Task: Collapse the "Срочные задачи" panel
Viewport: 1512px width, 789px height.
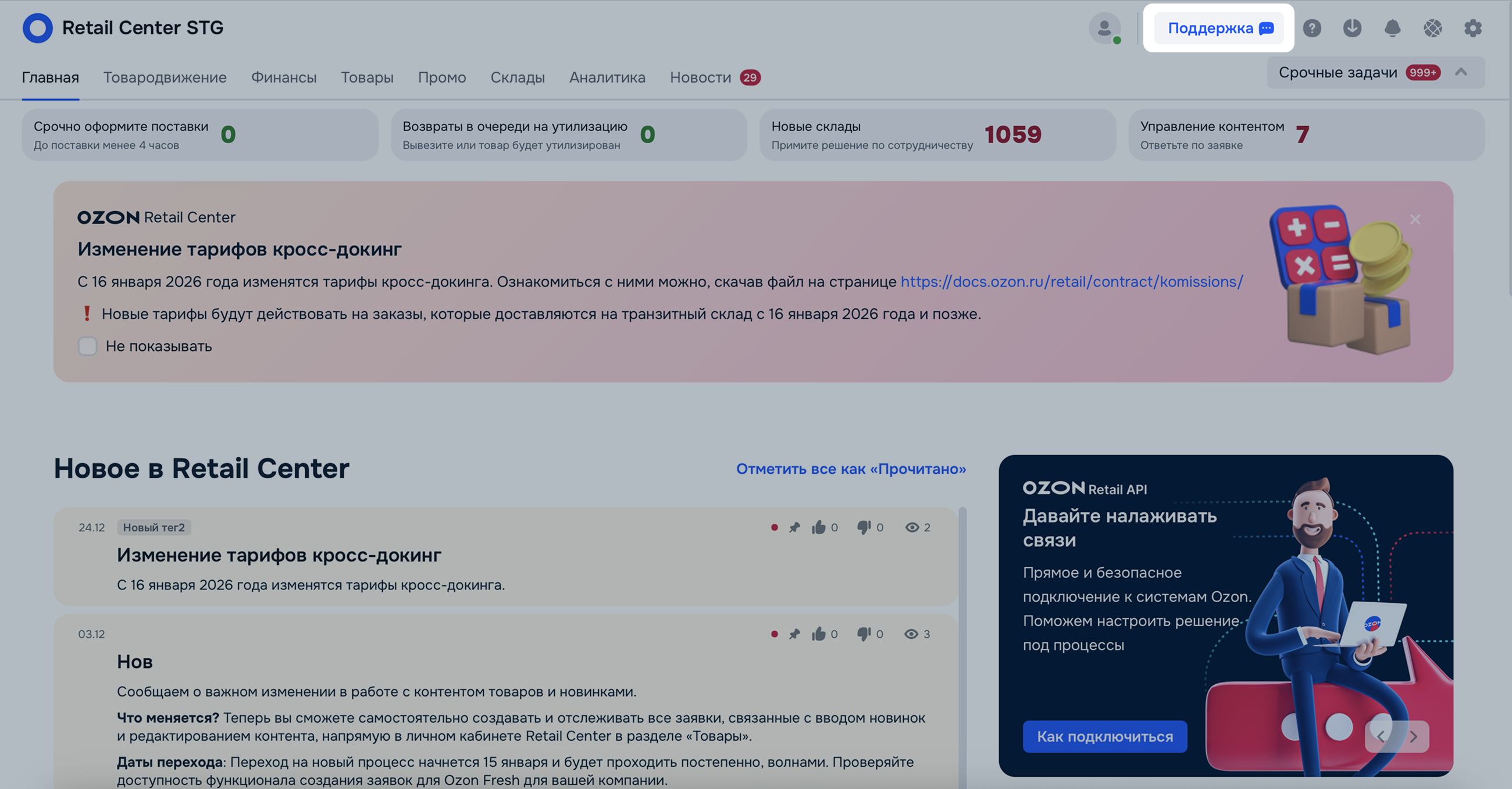Action: 1461,72
